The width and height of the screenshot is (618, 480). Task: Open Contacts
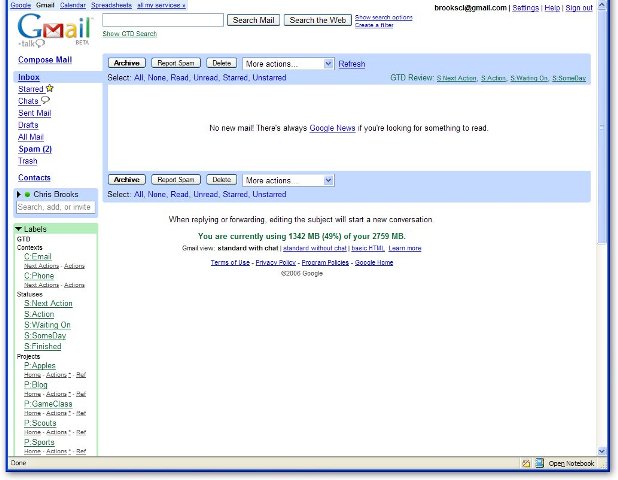coord(34,178)
